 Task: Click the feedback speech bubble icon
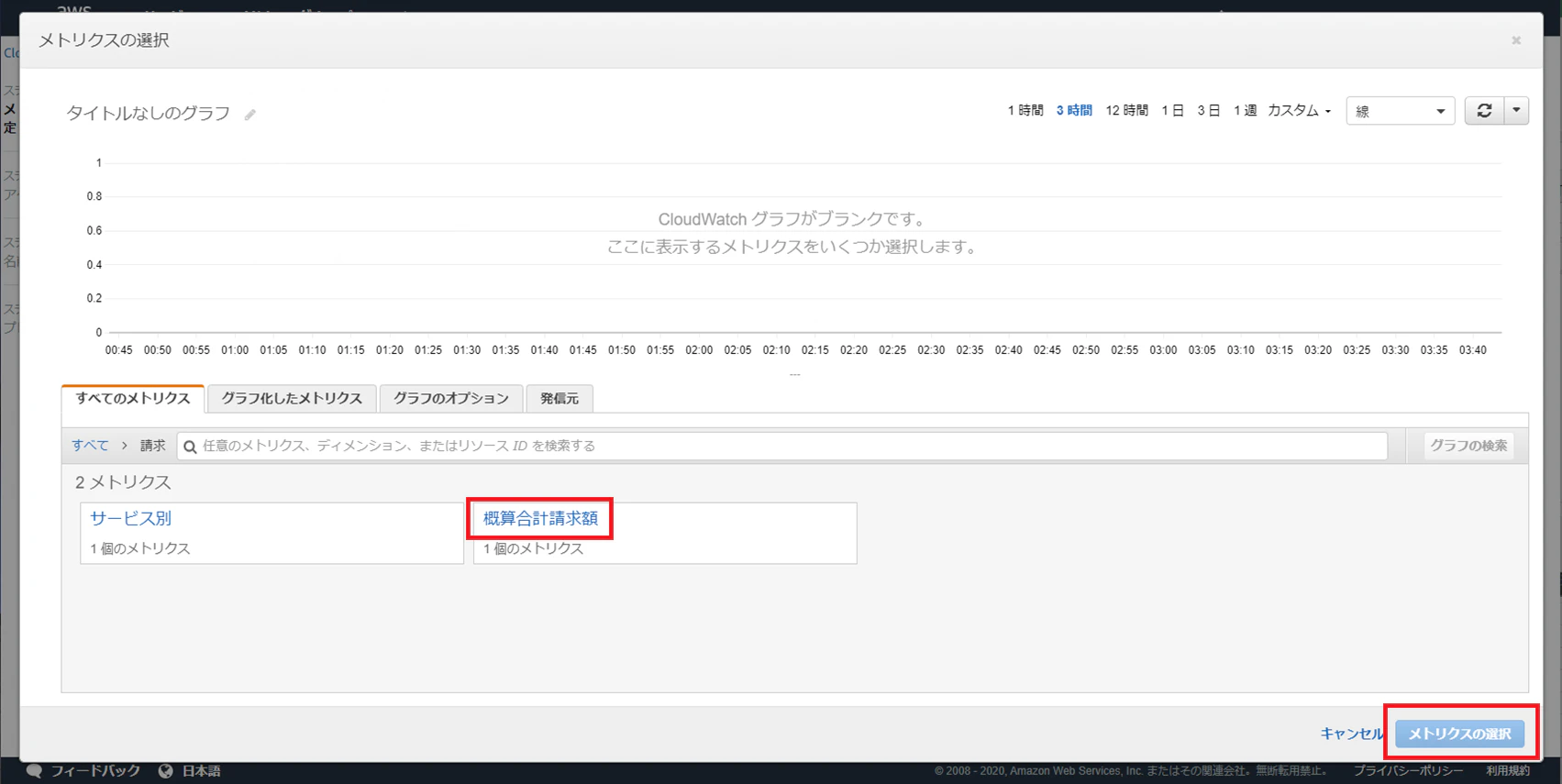tap(34, 771)
